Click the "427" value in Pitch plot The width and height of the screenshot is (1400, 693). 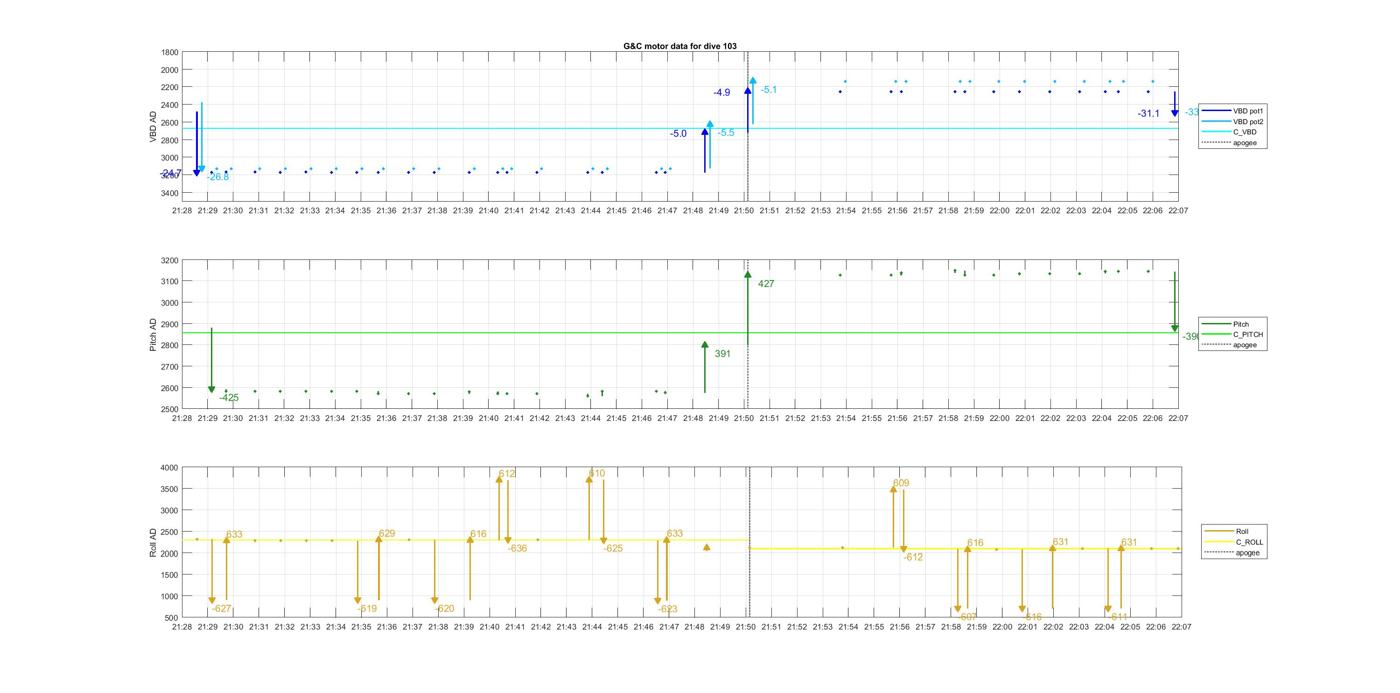766,284
